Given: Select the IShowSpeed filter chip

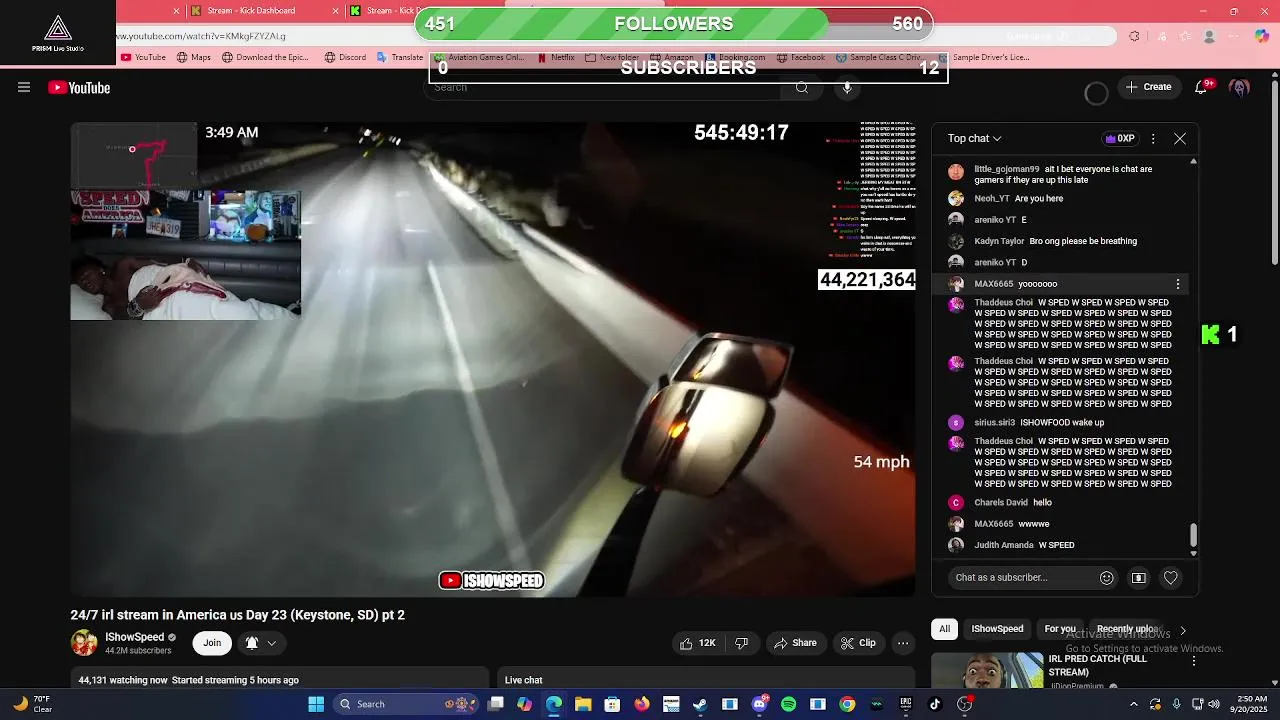Looking at the screenshot, I should tap(997, 629).
